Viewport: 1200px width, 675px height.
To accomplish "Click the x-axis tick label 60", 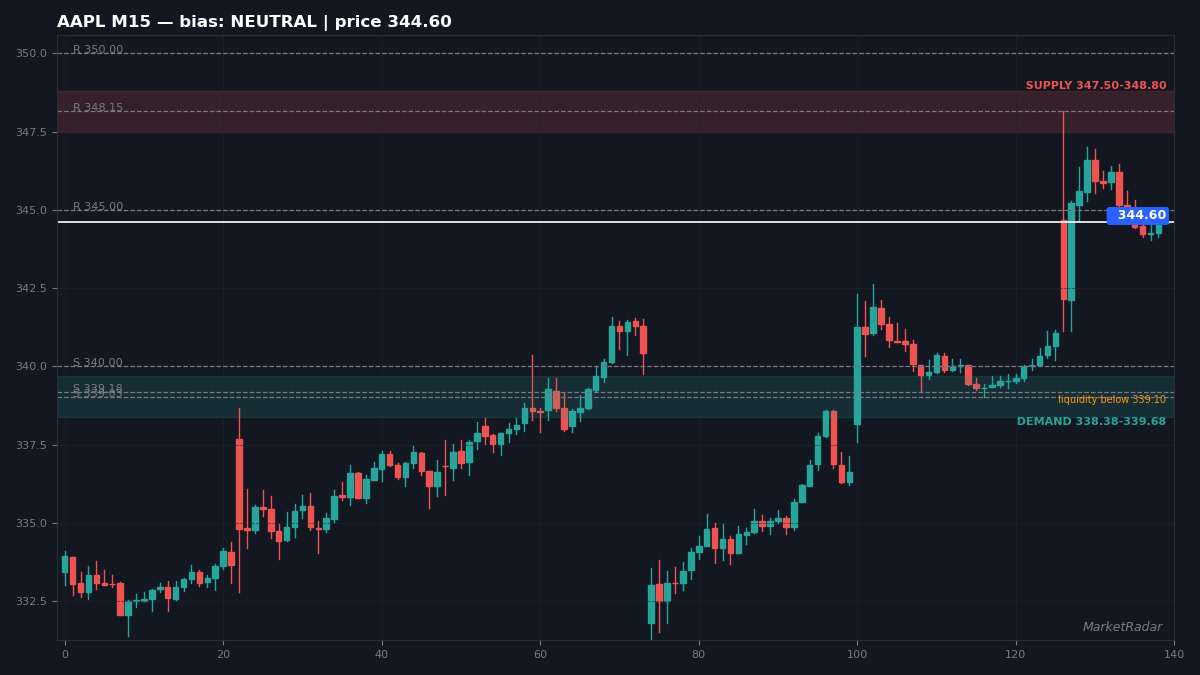I will pos(540,655).
